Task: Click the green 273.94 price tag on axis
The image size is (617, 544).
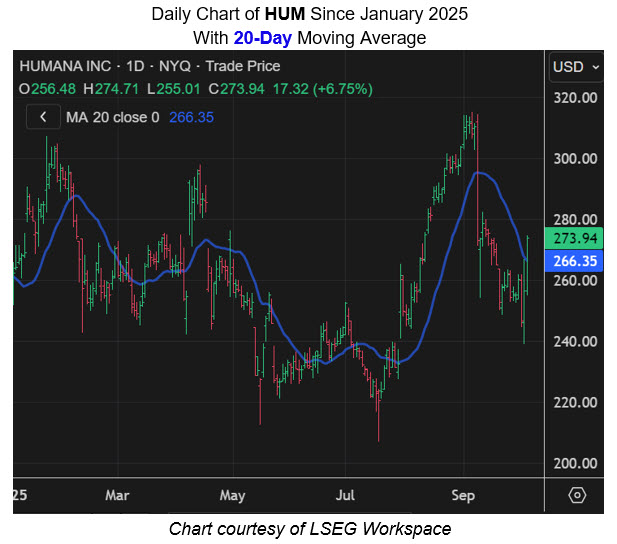Action: click(x=574, y=239)
